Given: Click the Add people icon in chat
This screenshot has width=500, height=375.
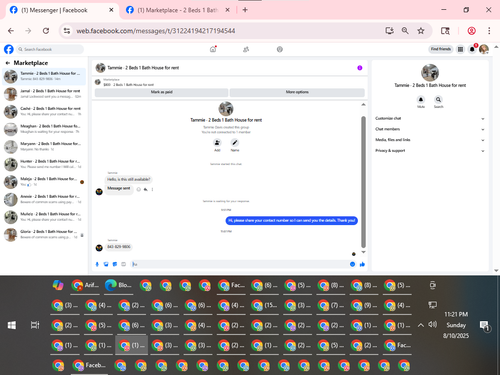Looking at the screenshot, I should tap(217, 143).
